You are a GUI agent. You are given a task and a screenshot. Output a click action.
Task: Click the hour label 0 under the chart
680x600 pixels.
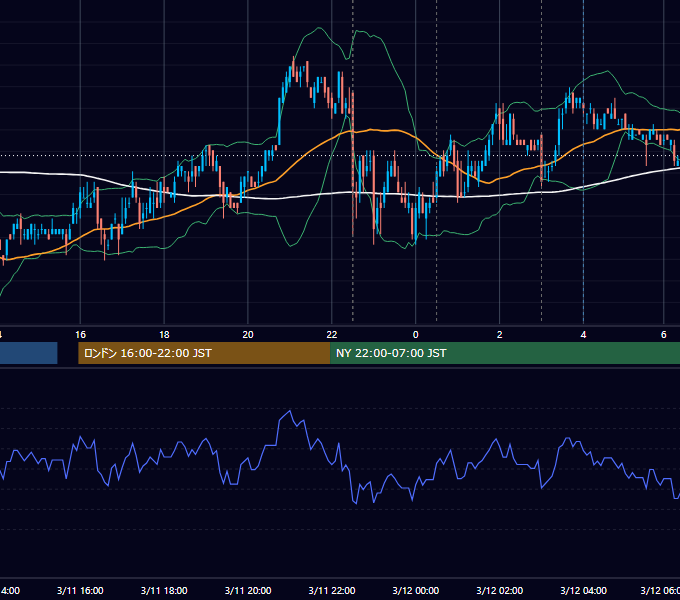415,335
